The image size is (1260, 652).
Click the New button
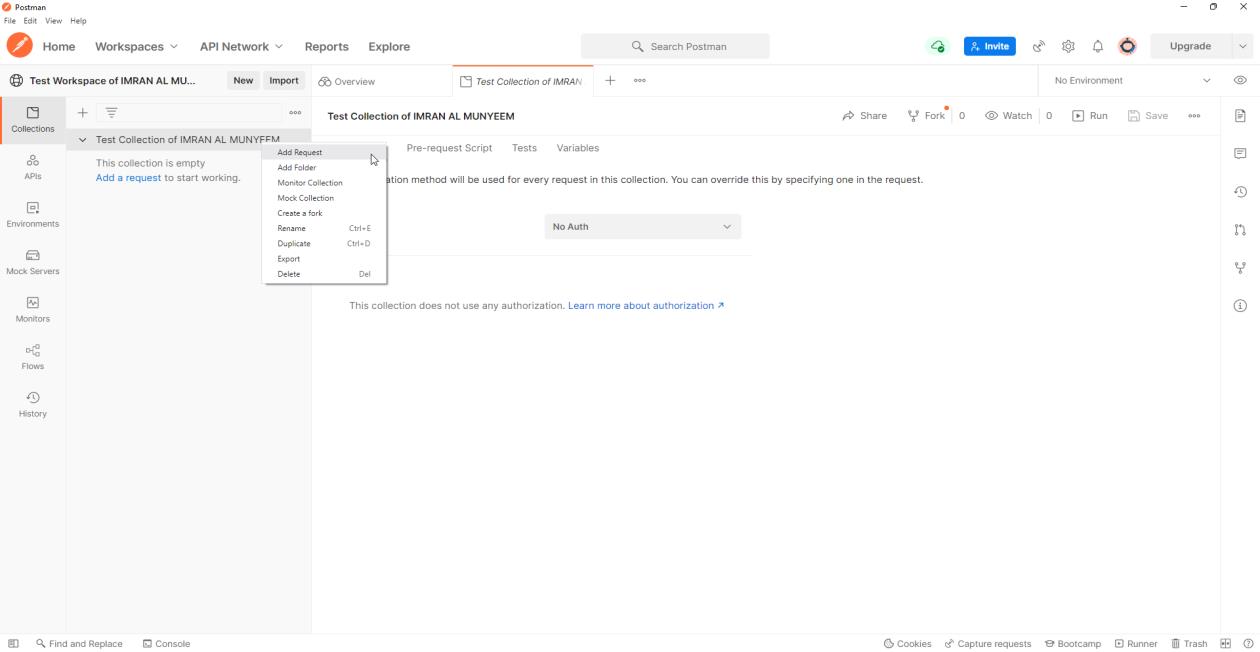[243, 80]
